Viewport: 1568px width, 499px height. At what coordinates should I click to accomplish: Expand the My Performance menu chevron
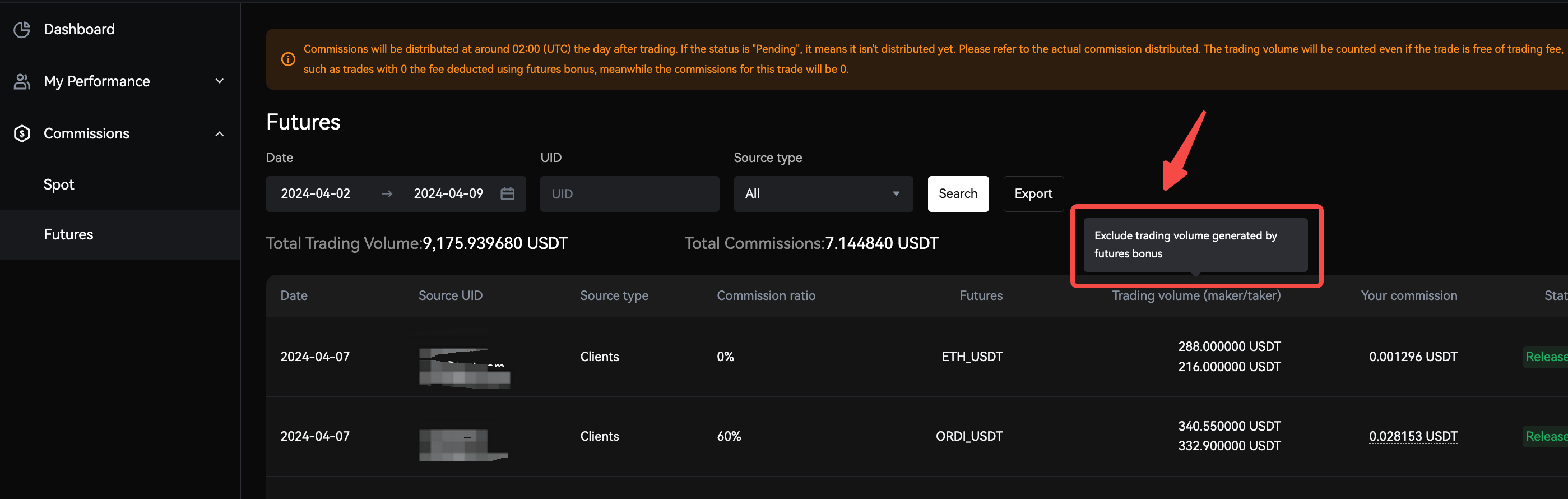pos(220,81)
